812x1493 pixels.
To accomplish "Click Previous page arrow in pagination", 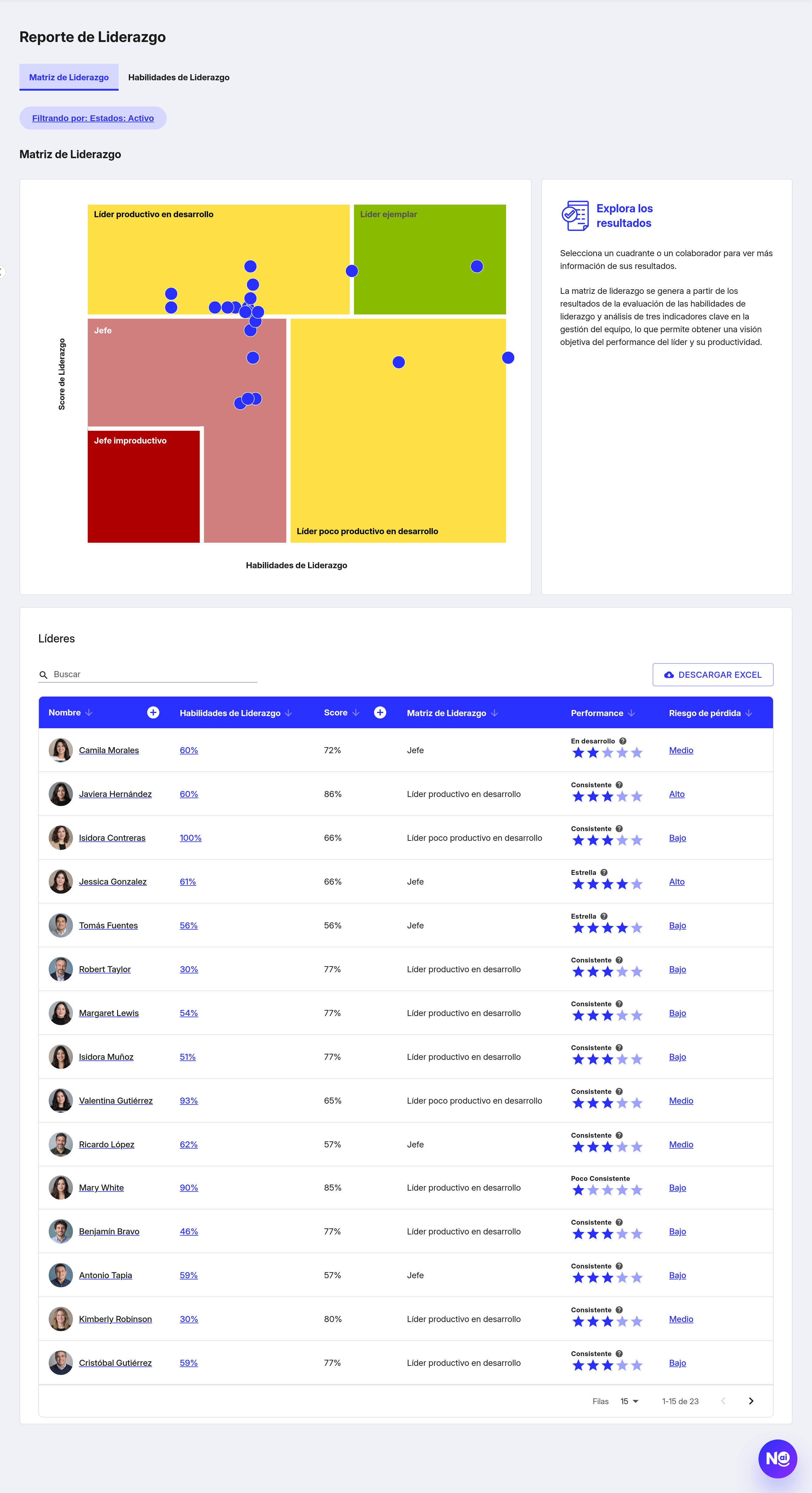I will coord(723,1401).
